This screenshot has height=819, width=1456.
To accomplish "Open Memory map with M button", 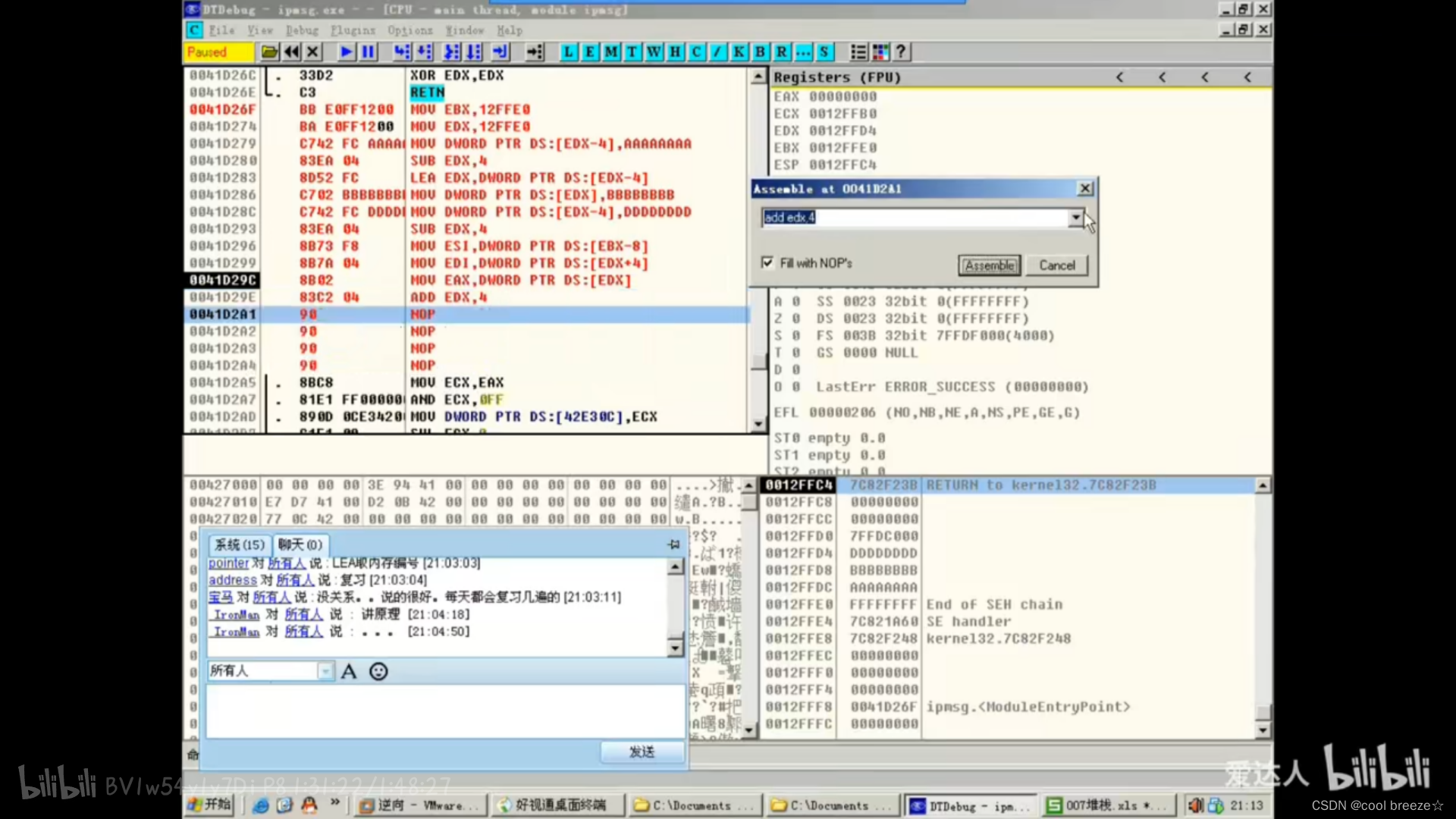I will click(x=610, y=52).
